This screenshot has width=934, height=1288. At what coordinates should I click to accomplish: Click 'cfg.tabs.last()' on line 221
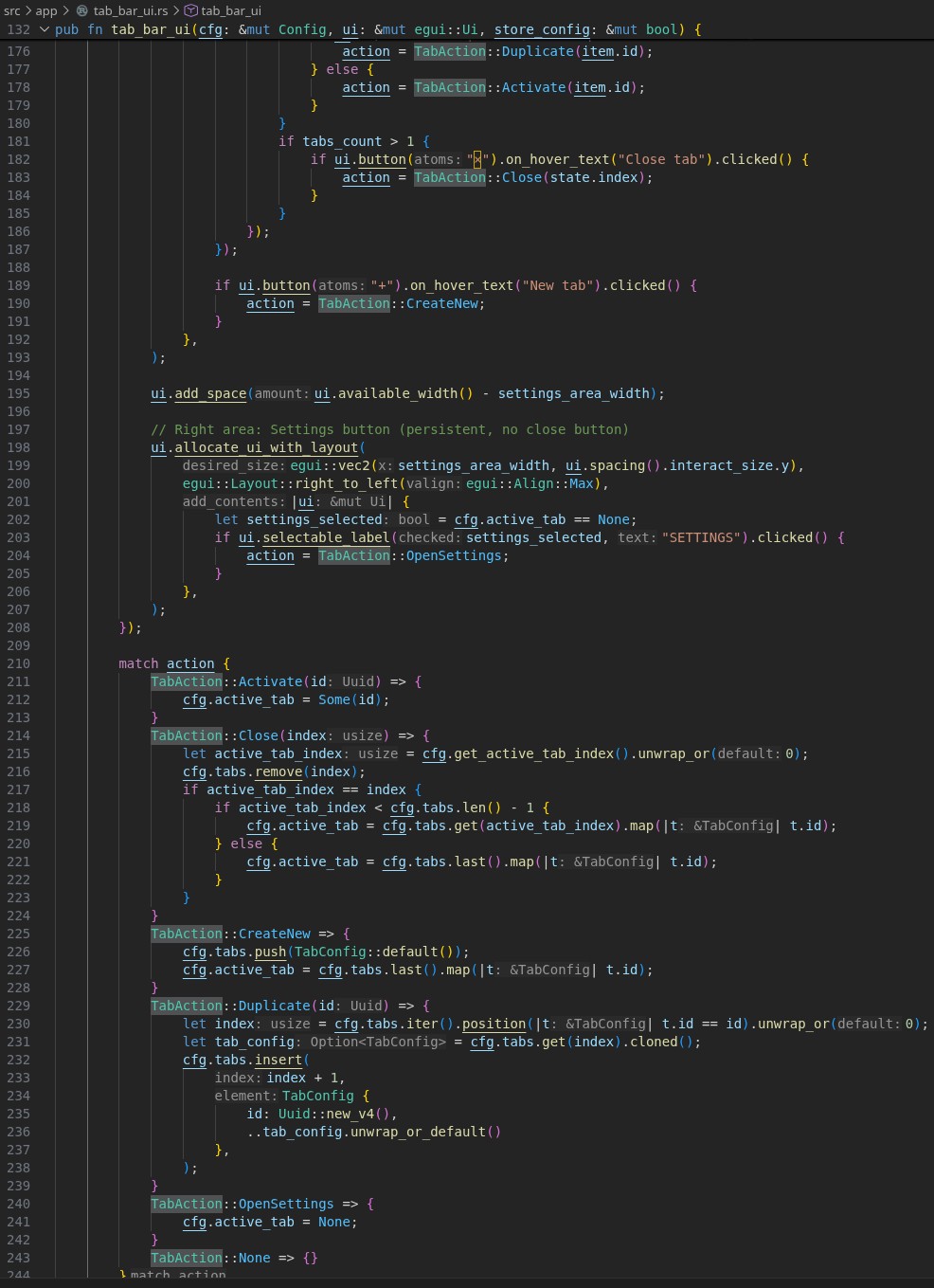pos(442,862)
